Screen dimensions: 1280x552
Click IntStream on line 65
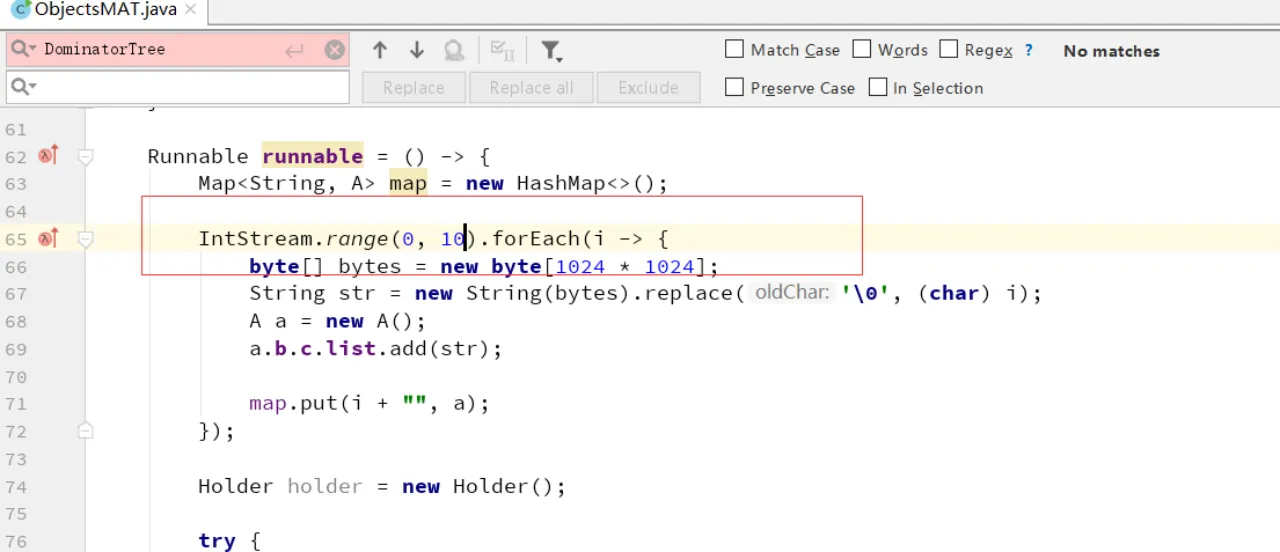(x=256, y=238)
